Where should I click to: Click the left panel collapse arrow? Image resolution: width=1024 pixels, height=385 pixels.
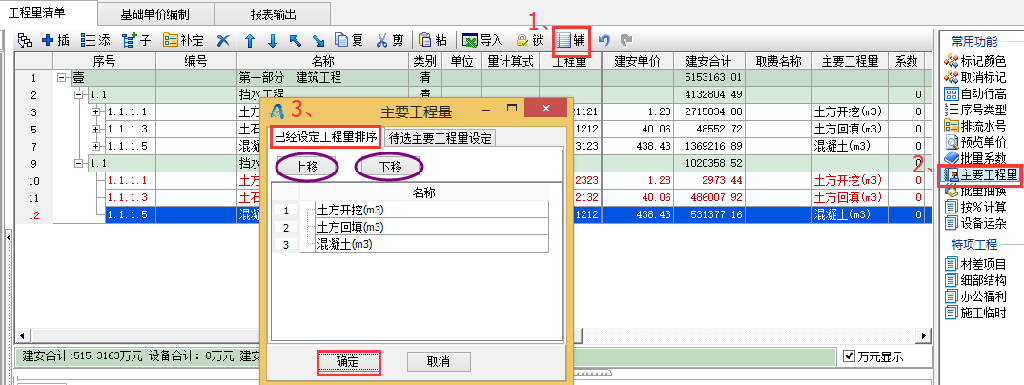(x=8, y=237)
